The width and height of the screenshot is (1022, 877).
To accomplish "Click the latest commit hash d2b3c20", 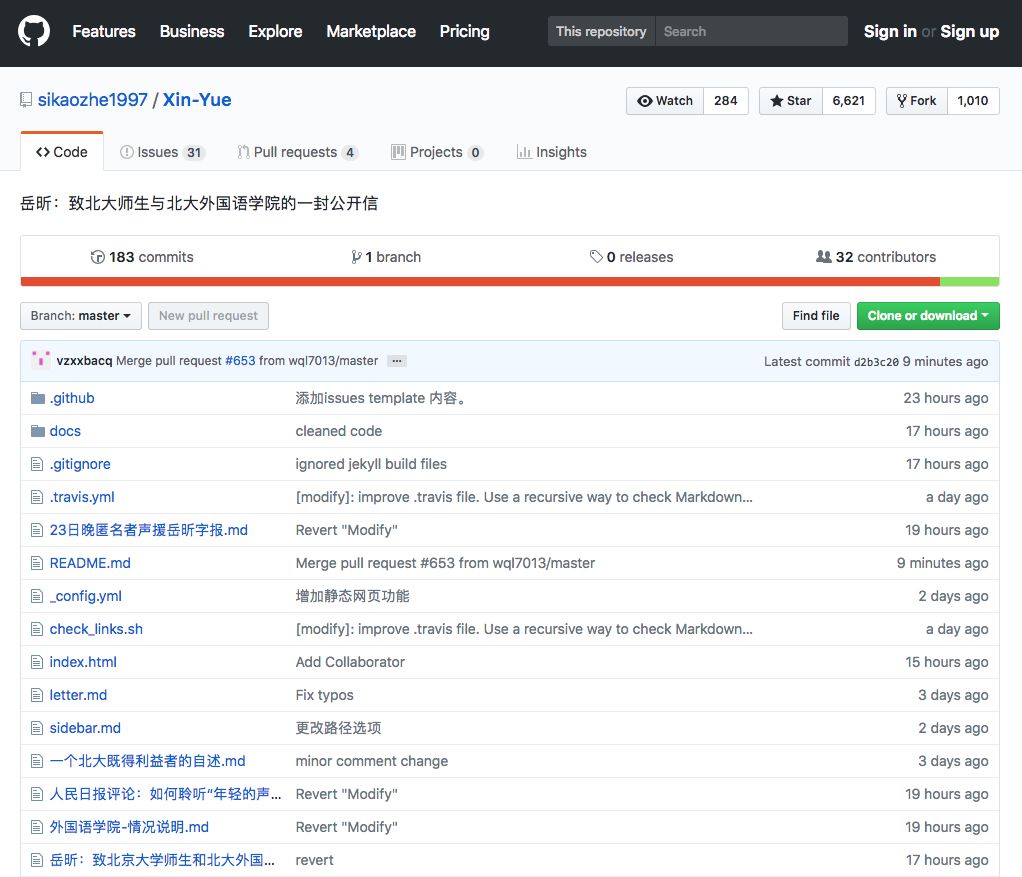I will [x=876, y=362].
